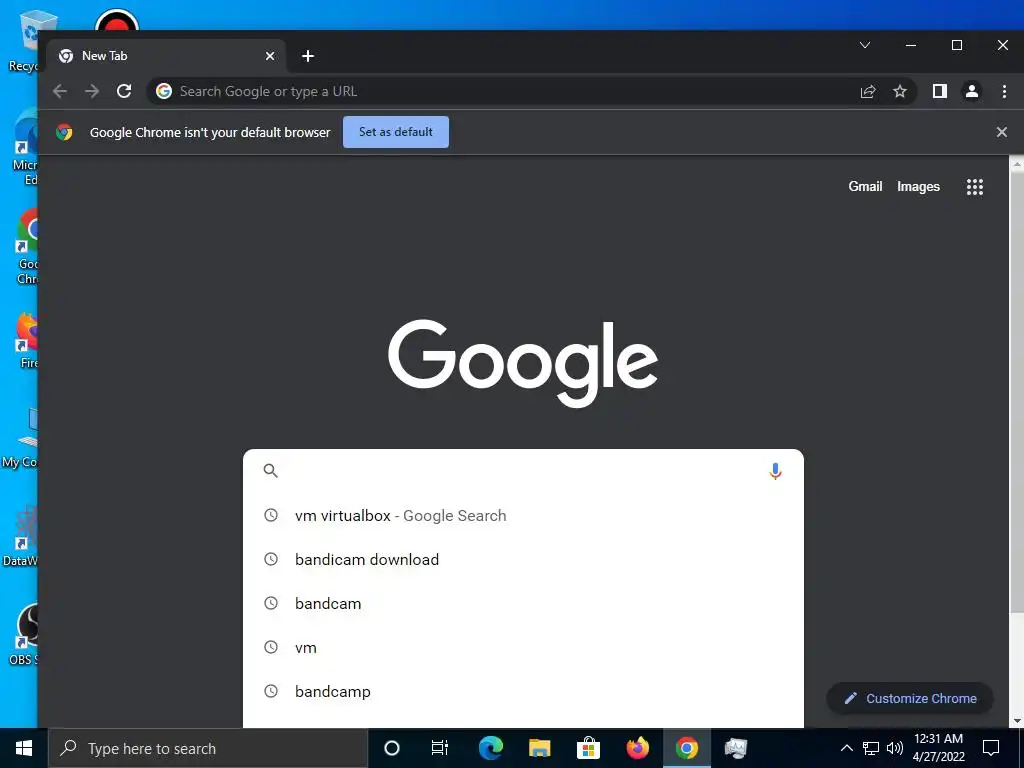Open the volume control tray icon

[895, 748]
